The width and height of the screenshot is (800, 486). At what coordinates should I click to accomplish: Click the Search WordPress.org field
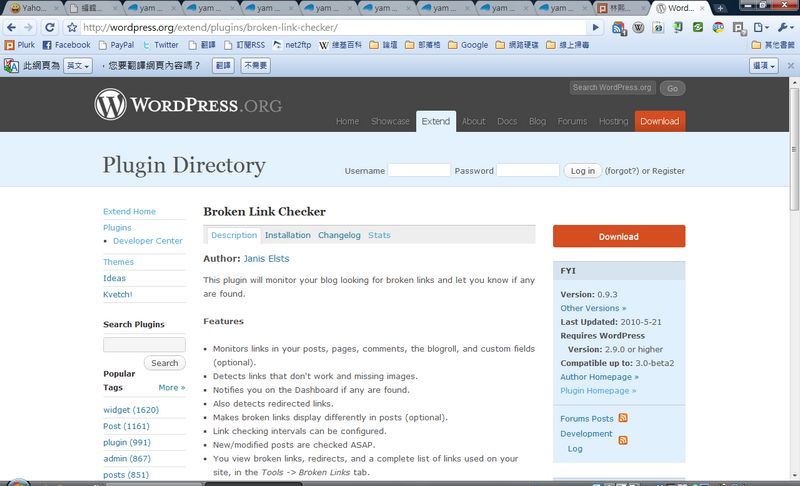[x=612, y=88]
